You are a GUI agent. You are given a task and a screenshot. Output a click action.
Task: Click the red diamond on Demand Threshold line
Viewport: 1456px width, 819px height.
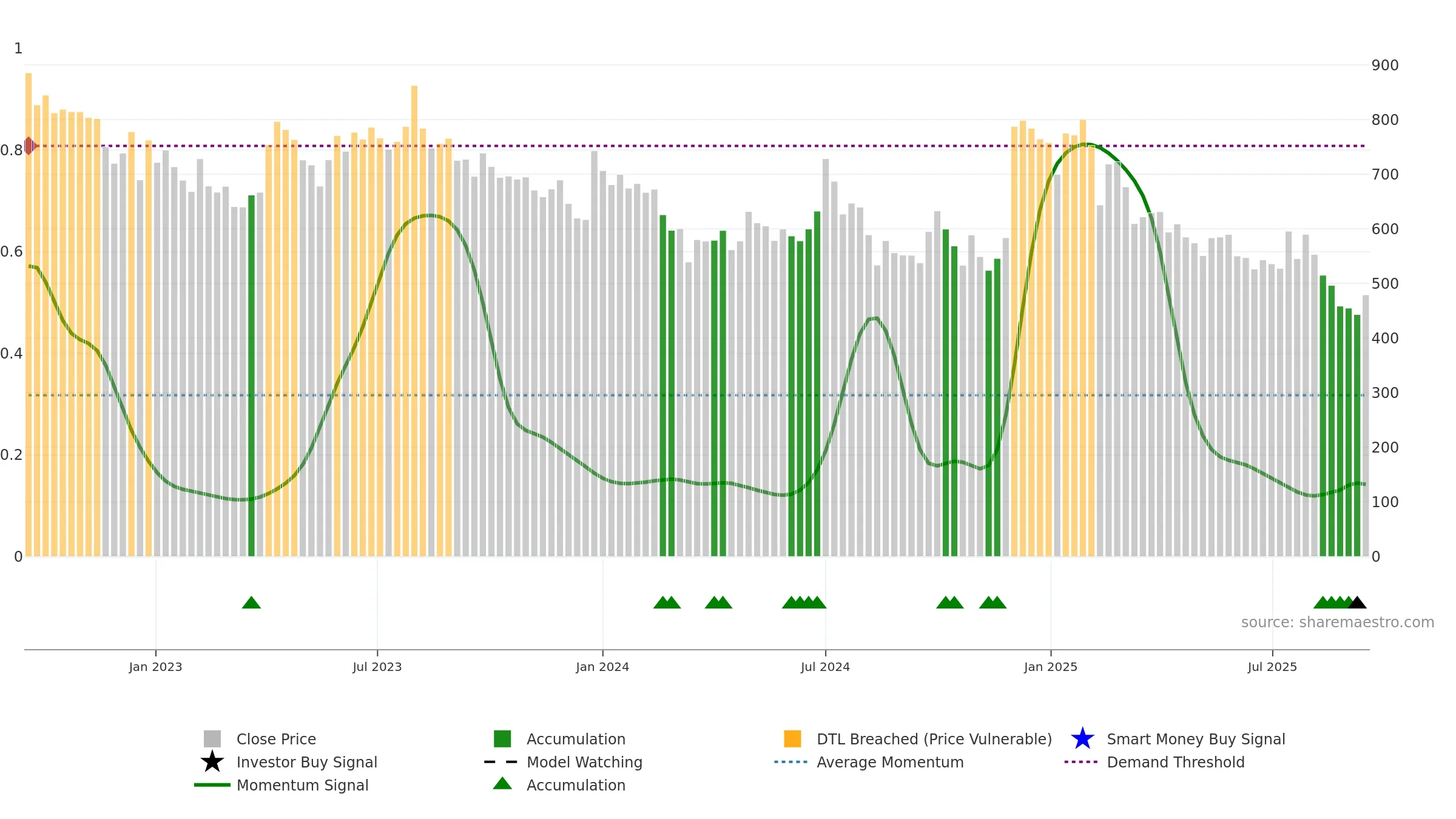pos(29,146)
